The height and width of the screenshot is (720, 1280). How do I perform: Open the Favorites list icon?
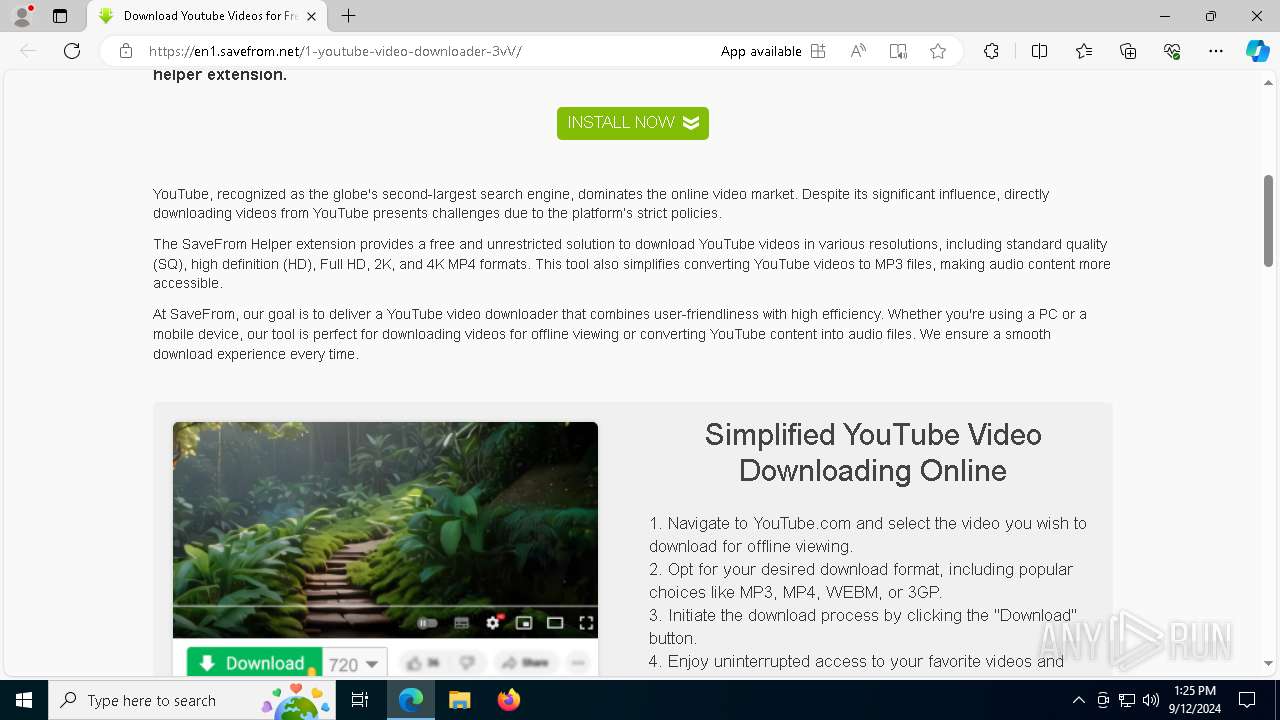(x=1084, y=51)
